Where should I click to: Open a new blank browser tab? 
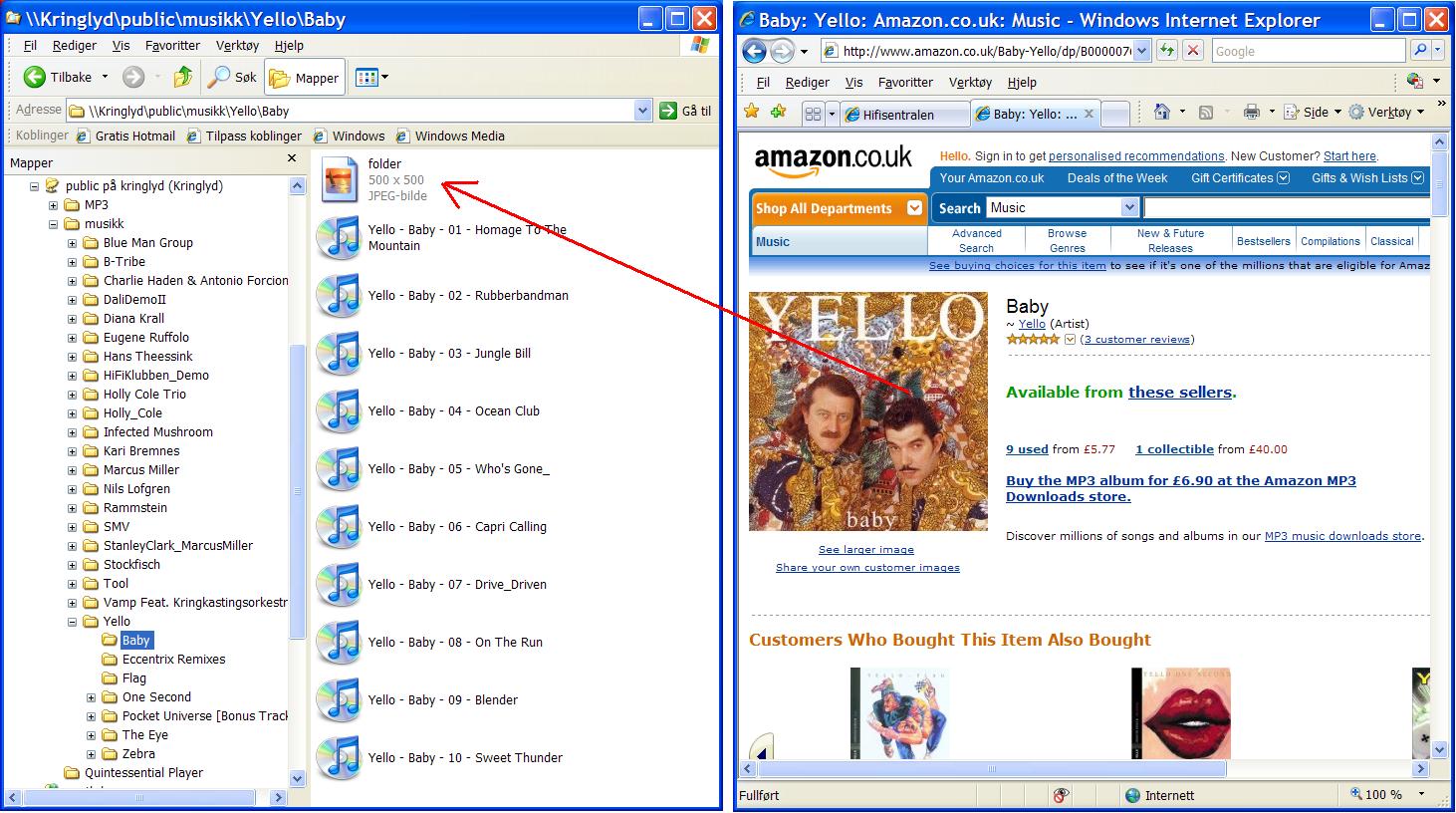tap(1115, 115)
